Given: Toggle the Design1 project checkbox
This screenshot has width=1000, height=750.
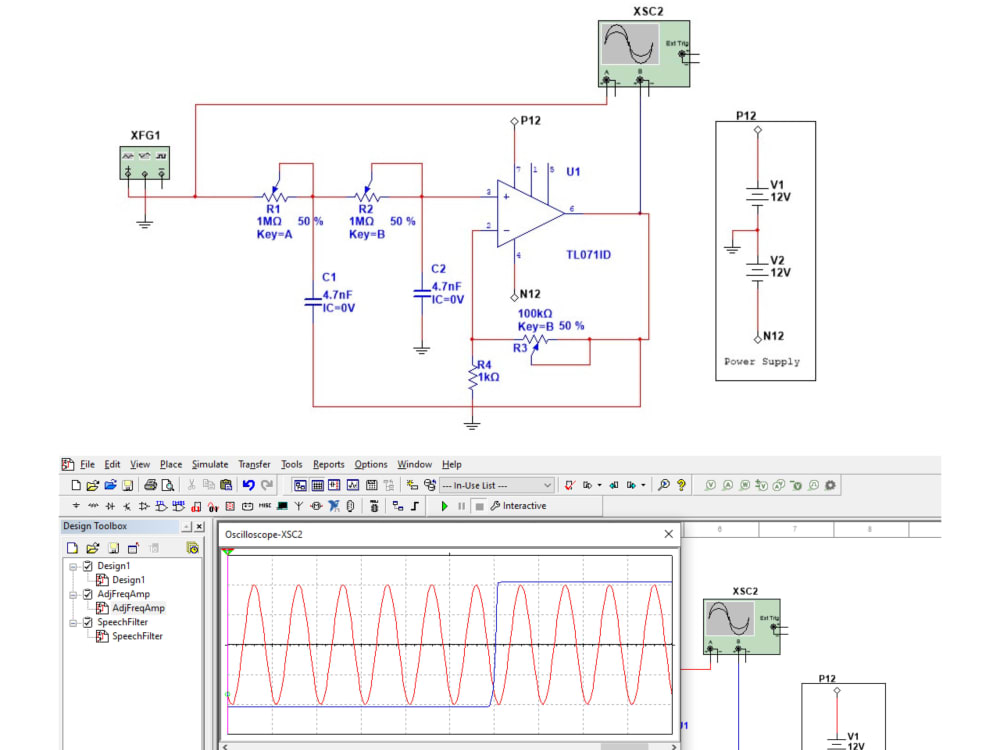Looking at the screenshot, I should (x=88, y=566).
